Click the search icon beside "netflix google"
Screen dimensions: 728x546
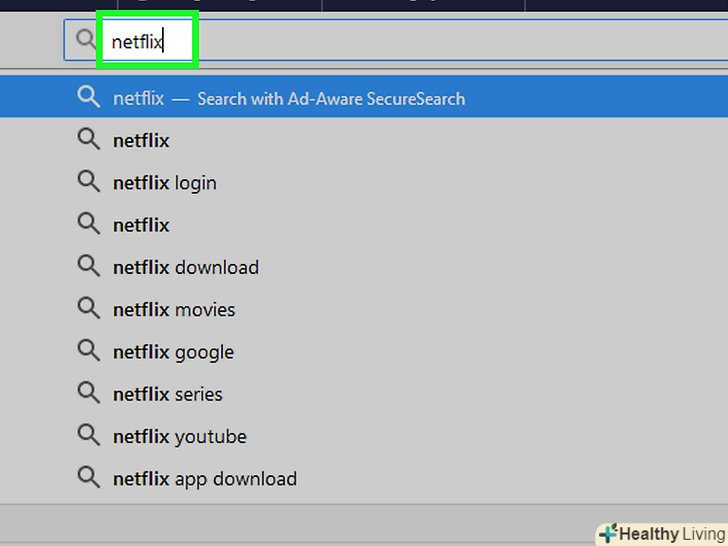pos(89,350)
